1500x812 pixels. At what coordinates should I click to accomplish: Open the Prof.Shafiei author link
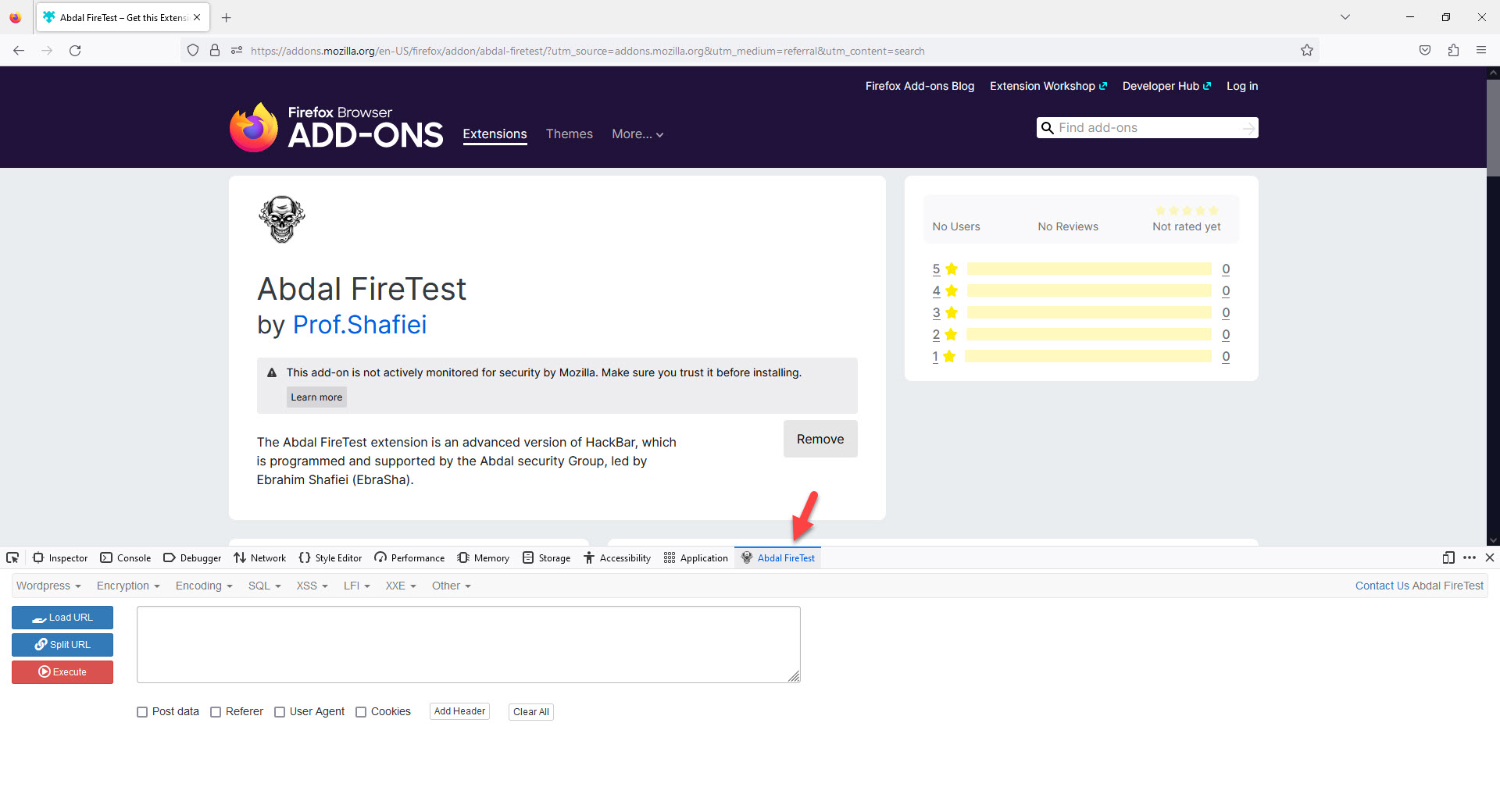(360, 325)
